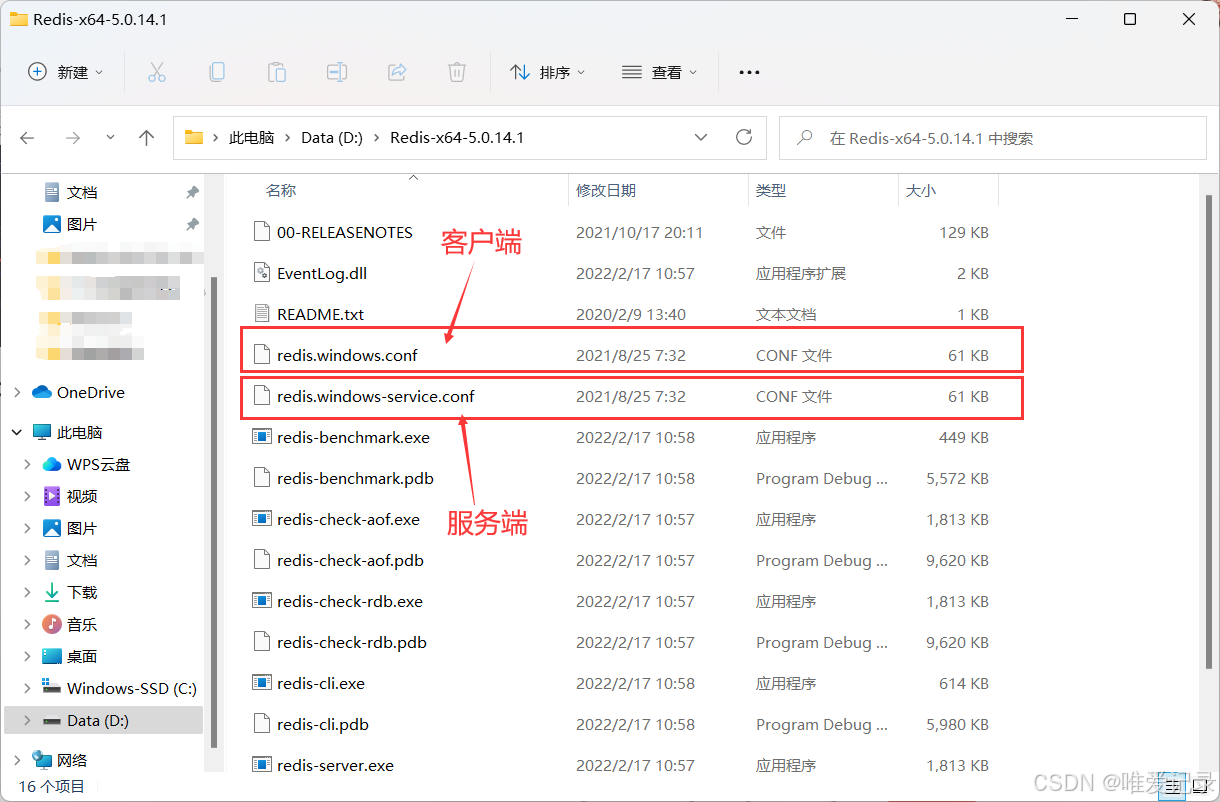
Task: Click the pinned 文档 documents icon in quick access
Action: 52,192
